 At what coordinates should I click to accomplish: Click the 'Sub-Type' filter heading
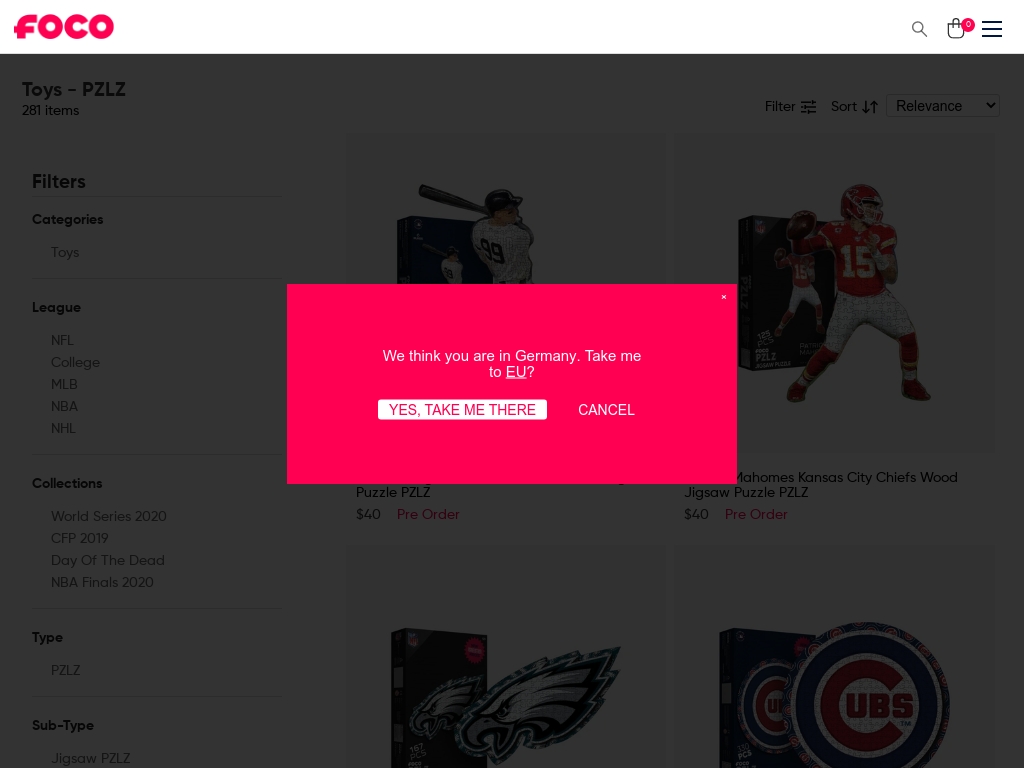[x=63, y=725]
